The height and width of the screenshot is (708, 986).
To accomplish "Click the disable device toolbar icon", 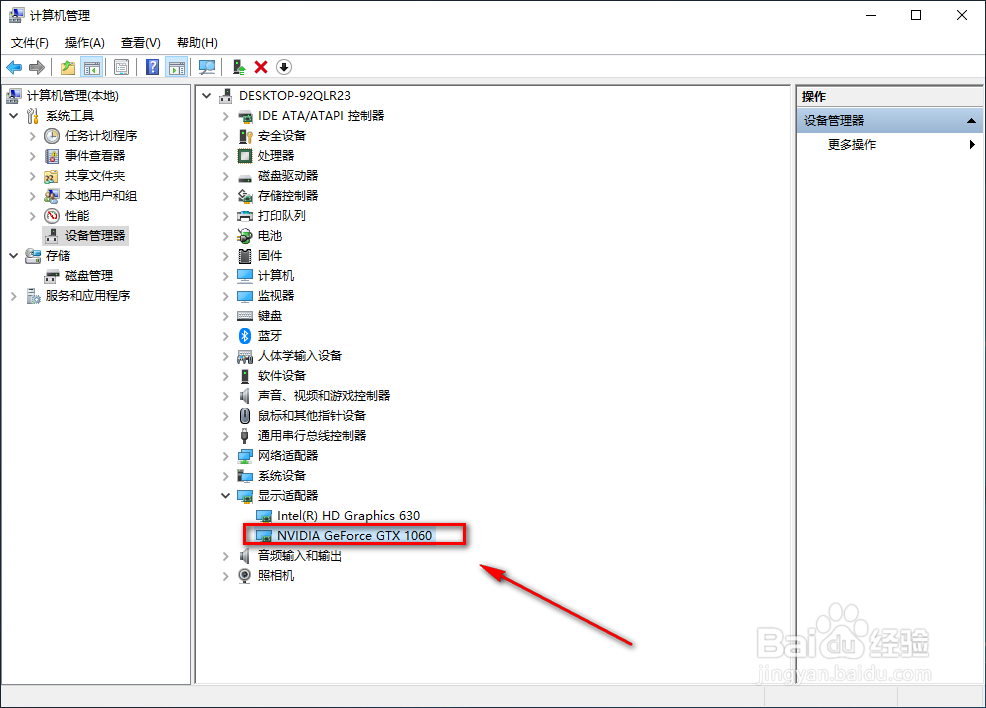I will tap(283, 66).
